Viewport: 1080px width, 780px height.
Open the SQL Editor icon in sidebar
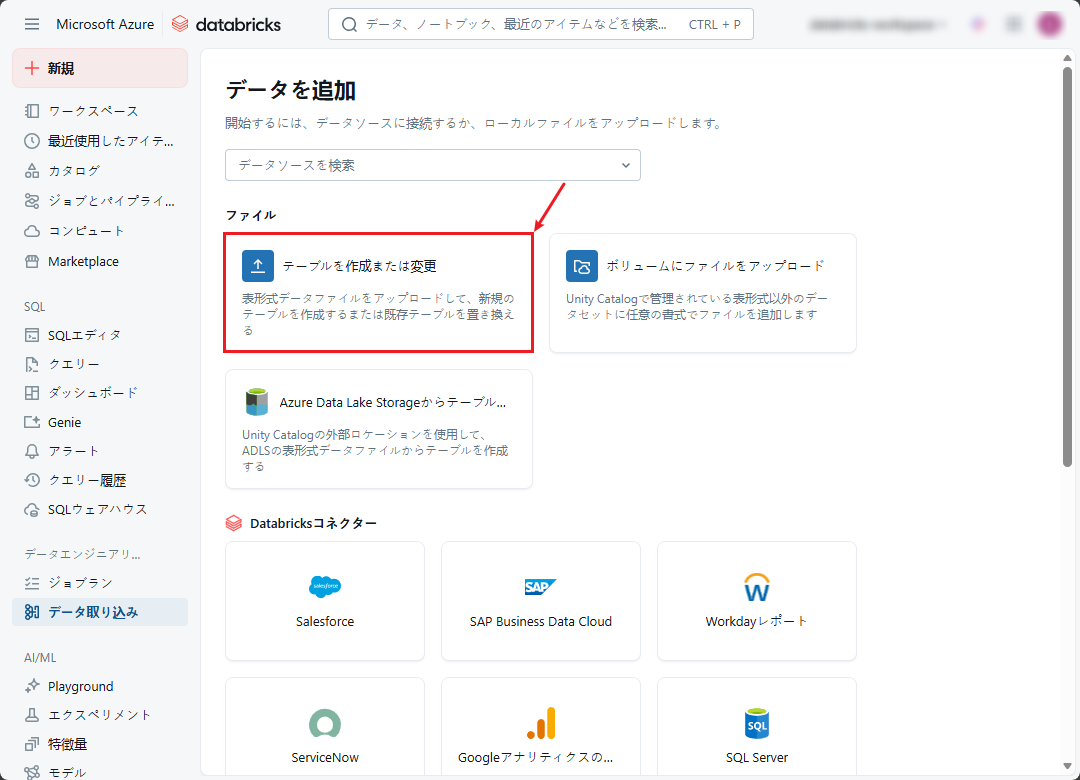[x=32, y=335]
